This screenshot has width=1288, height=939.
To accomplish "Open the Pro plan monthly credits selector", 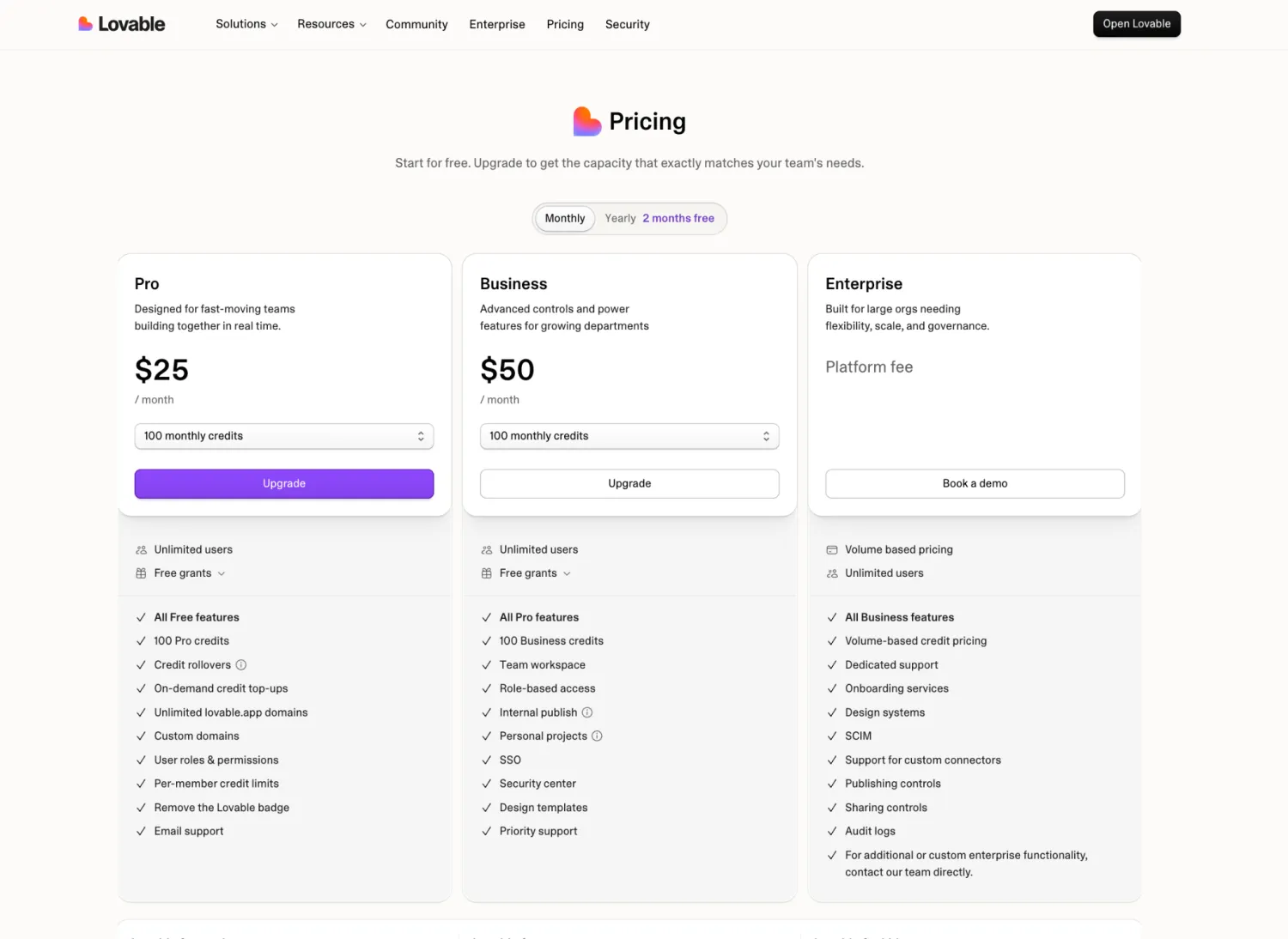I will coord(284,436).
